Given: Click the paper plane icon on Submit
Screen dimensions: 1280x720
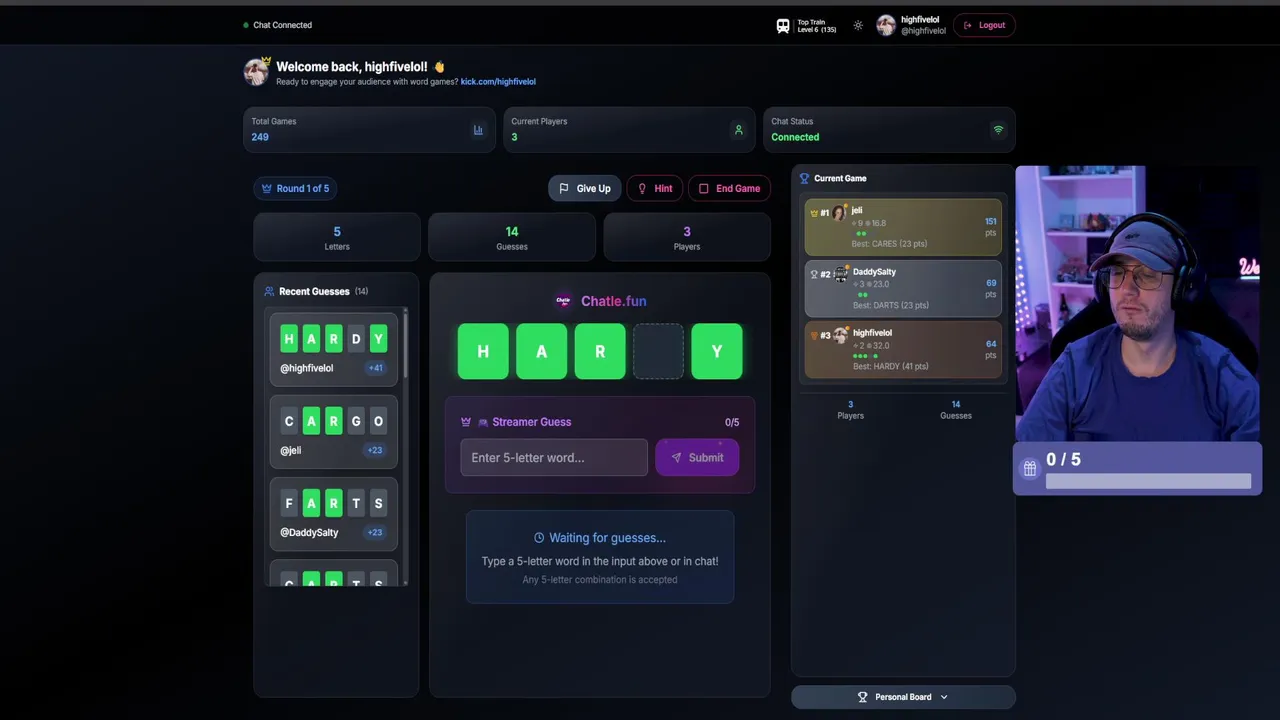Looking at the screenshot, I should click(676, 458).
